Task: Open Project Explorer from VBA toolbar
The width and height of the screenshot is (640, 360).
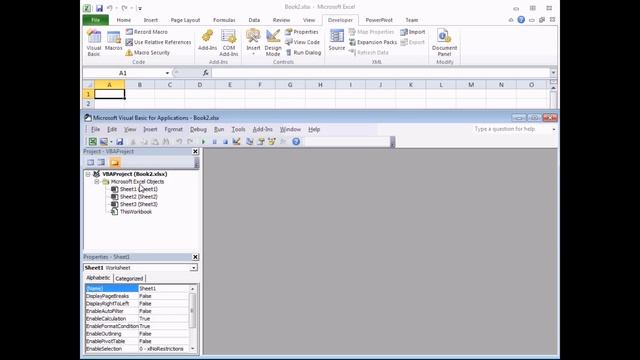Action: point(250,142)
